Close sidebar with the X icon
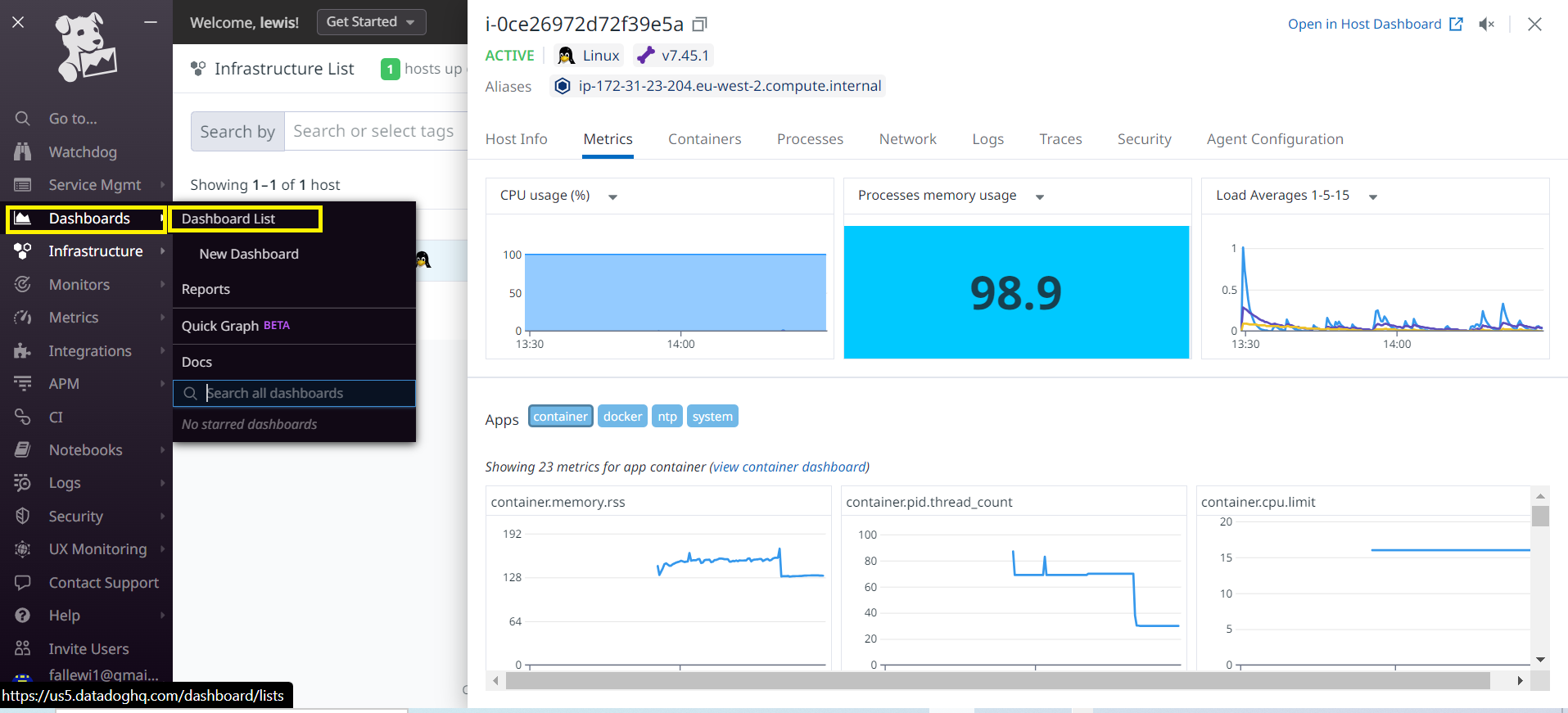This screenshot has width=1568, height=713. [18, 22]
